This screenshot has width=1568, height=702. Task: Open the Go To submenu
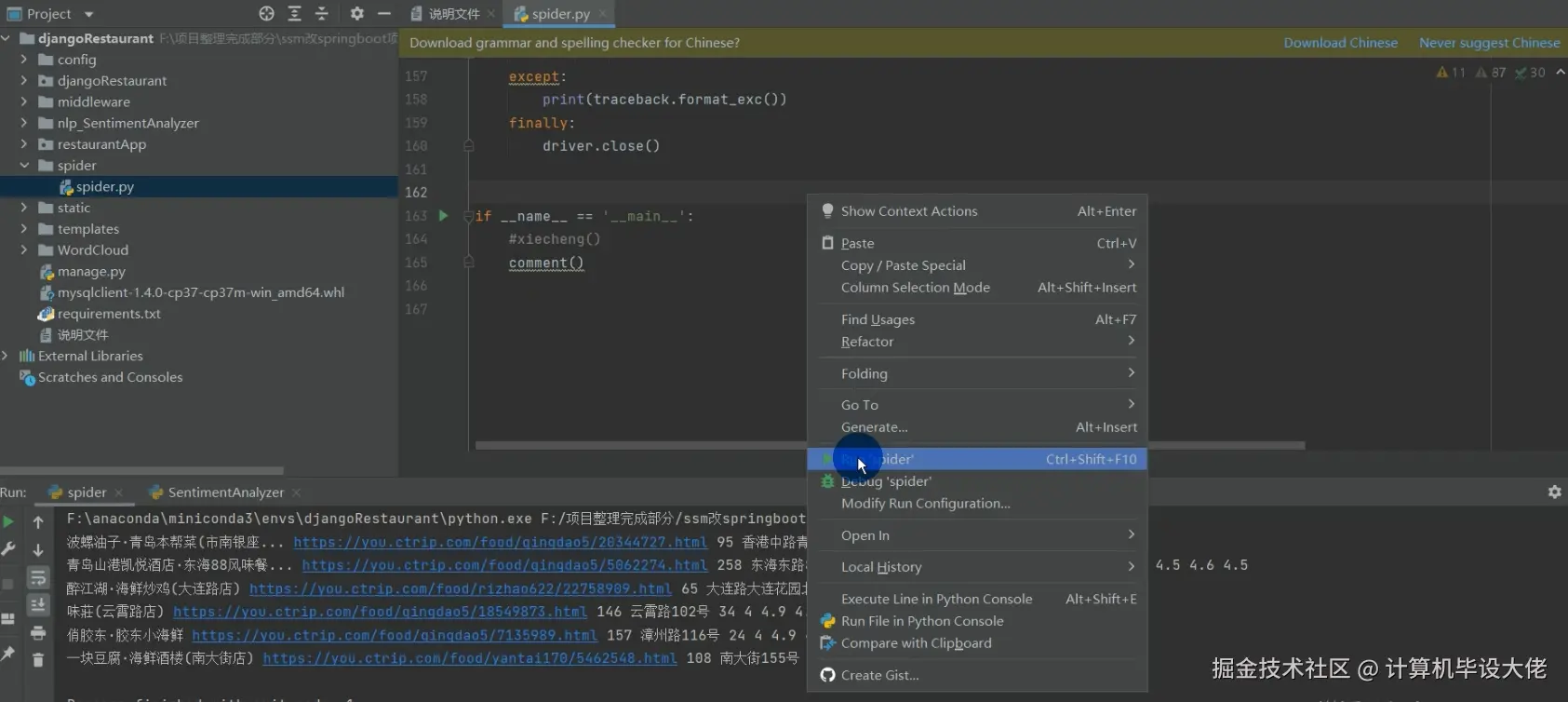(x=977, y=405)
